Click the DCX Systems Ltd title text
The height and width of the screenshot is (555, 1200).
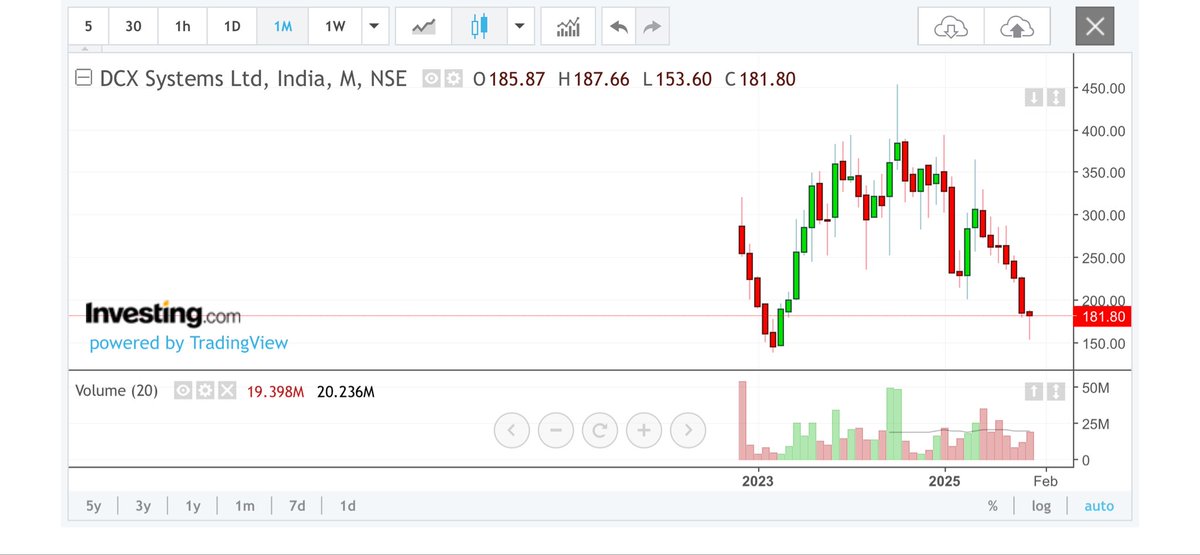pyautogui.click(x=253, y=79)
